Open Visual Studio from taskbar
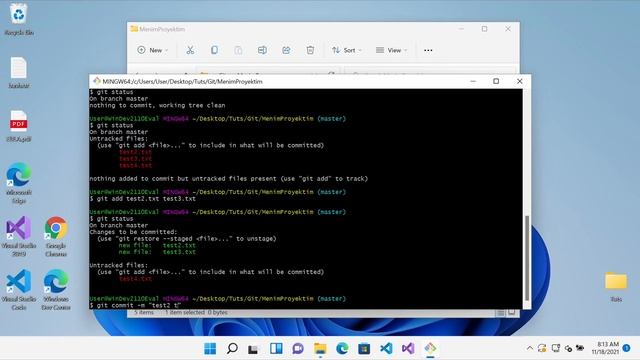This screenshot has width=640, height=360. coord(408,349)
